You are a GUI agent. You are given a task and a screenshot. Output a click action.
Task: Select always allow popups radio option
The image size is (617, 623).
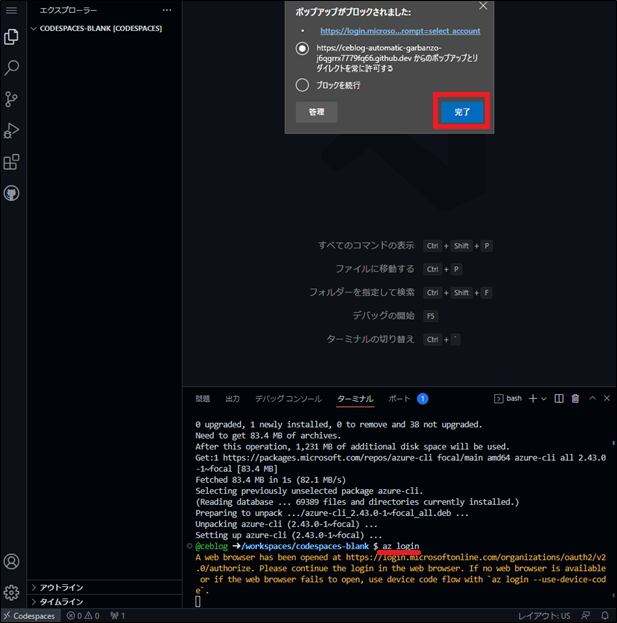(302, 48)
